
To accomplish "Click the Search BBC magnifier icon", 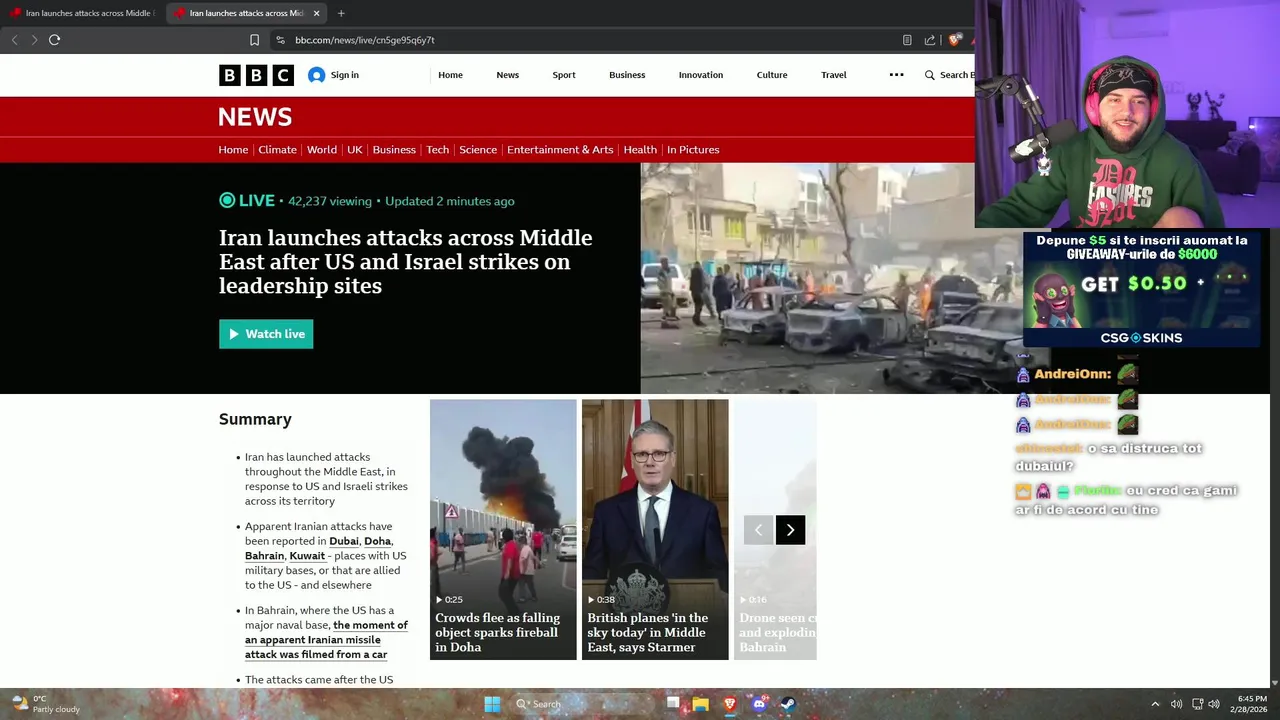I will click(930, 75).
